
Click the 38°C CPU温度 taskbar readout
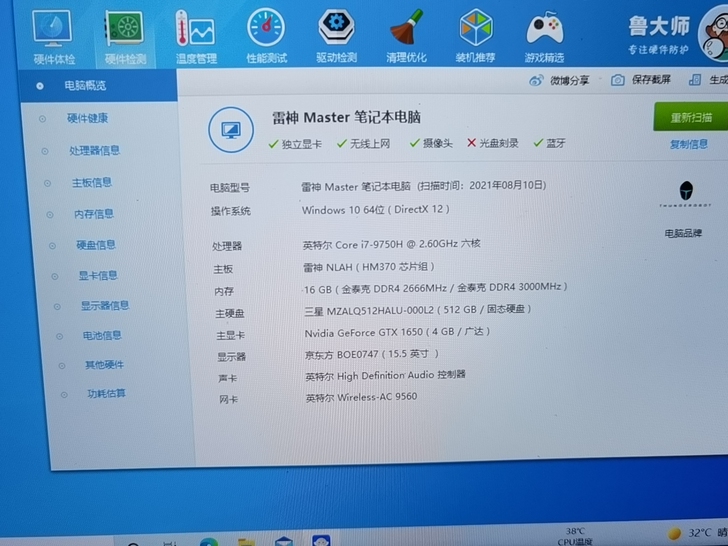pos(575,536)
